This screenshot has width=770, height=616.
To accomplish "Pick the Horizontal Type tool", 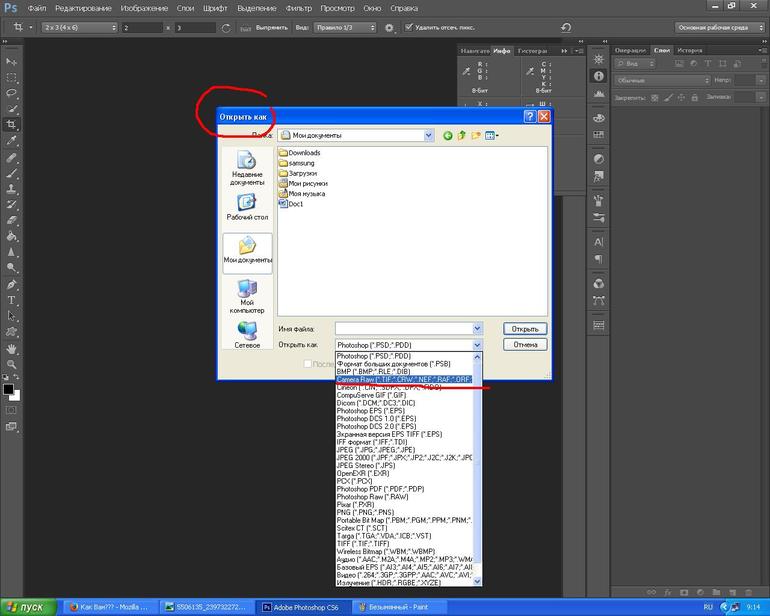I will [x=12, y=300].
